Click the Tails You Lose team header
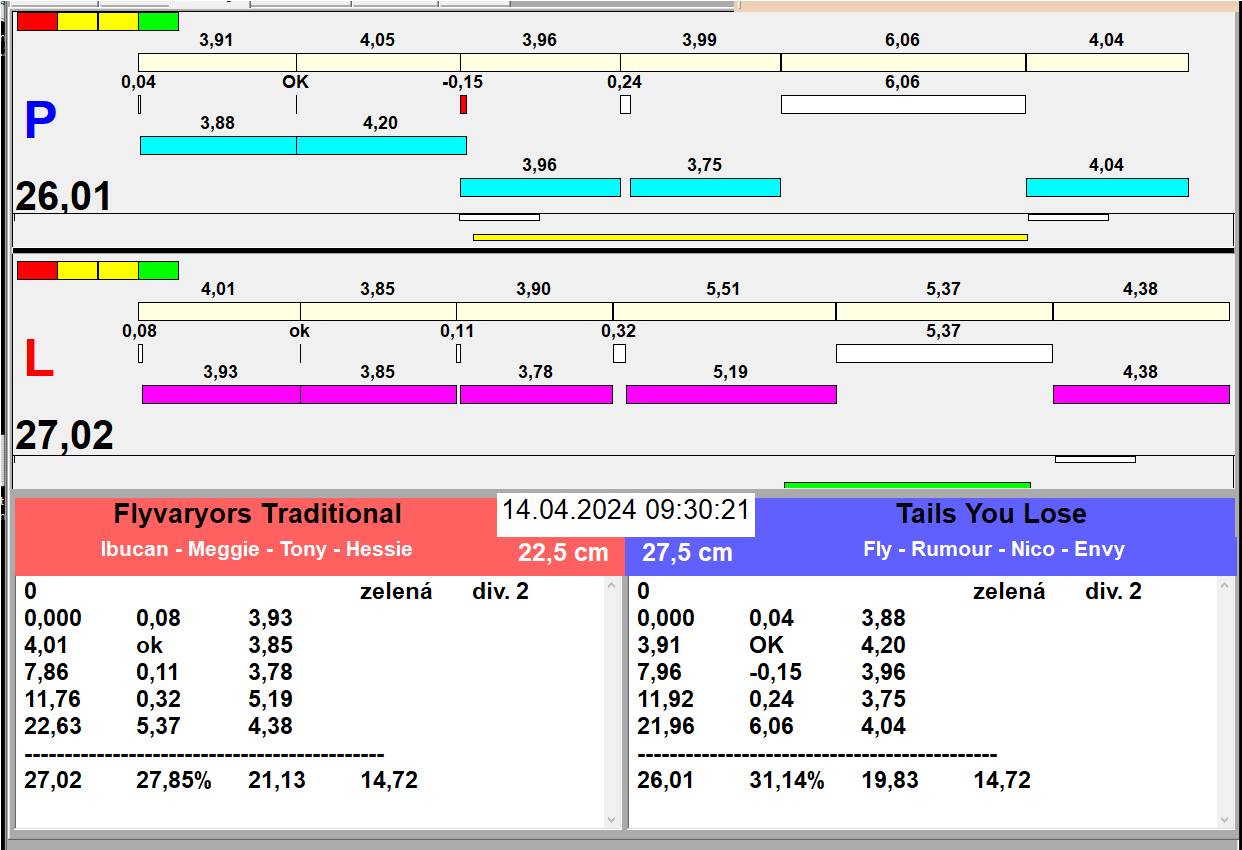Screen dimensions: 1242x850 991,514
